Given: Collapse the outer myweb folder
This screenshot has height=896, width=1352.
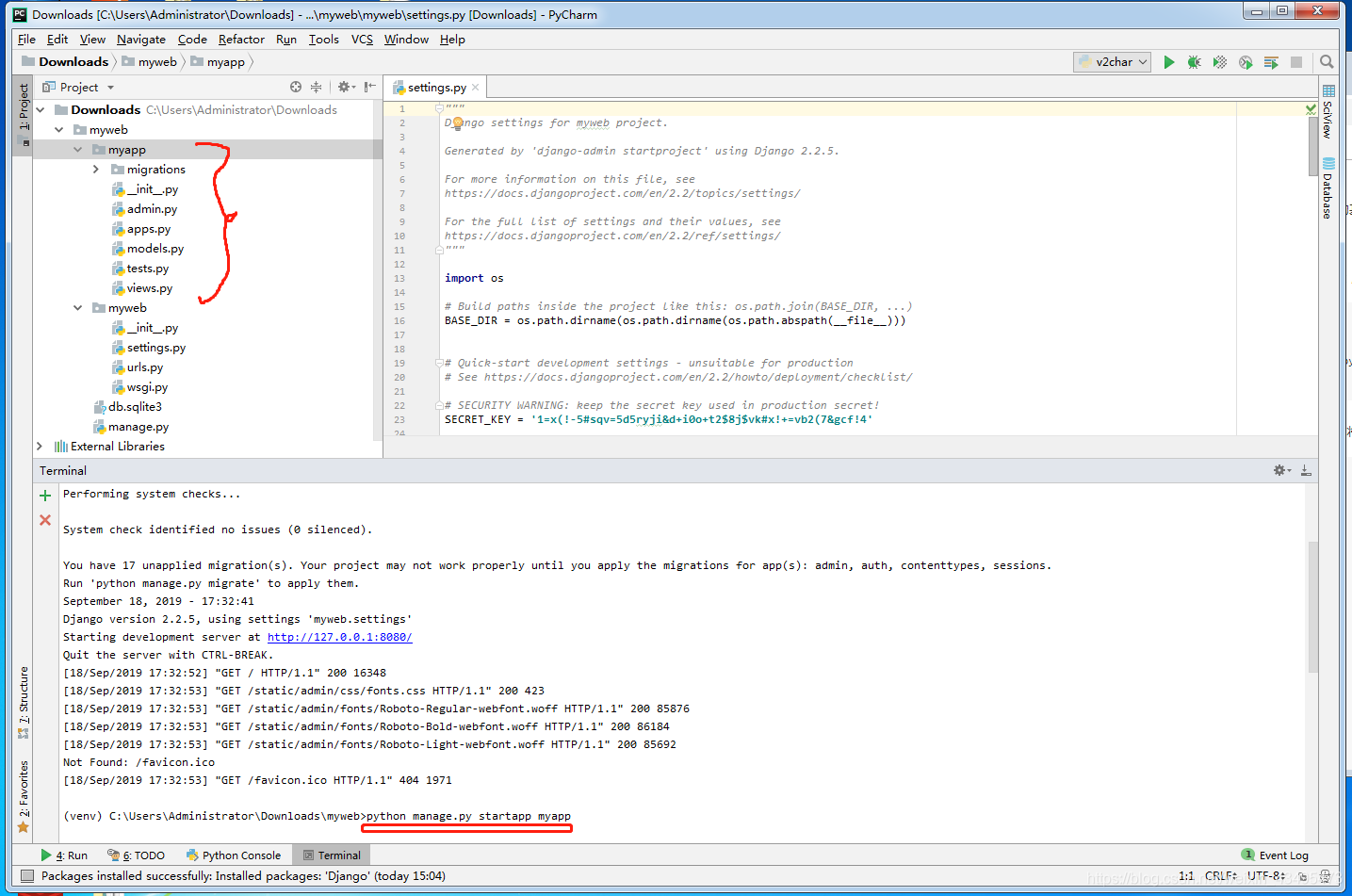Looking at the screenshot, I should [x=59, y=130].
